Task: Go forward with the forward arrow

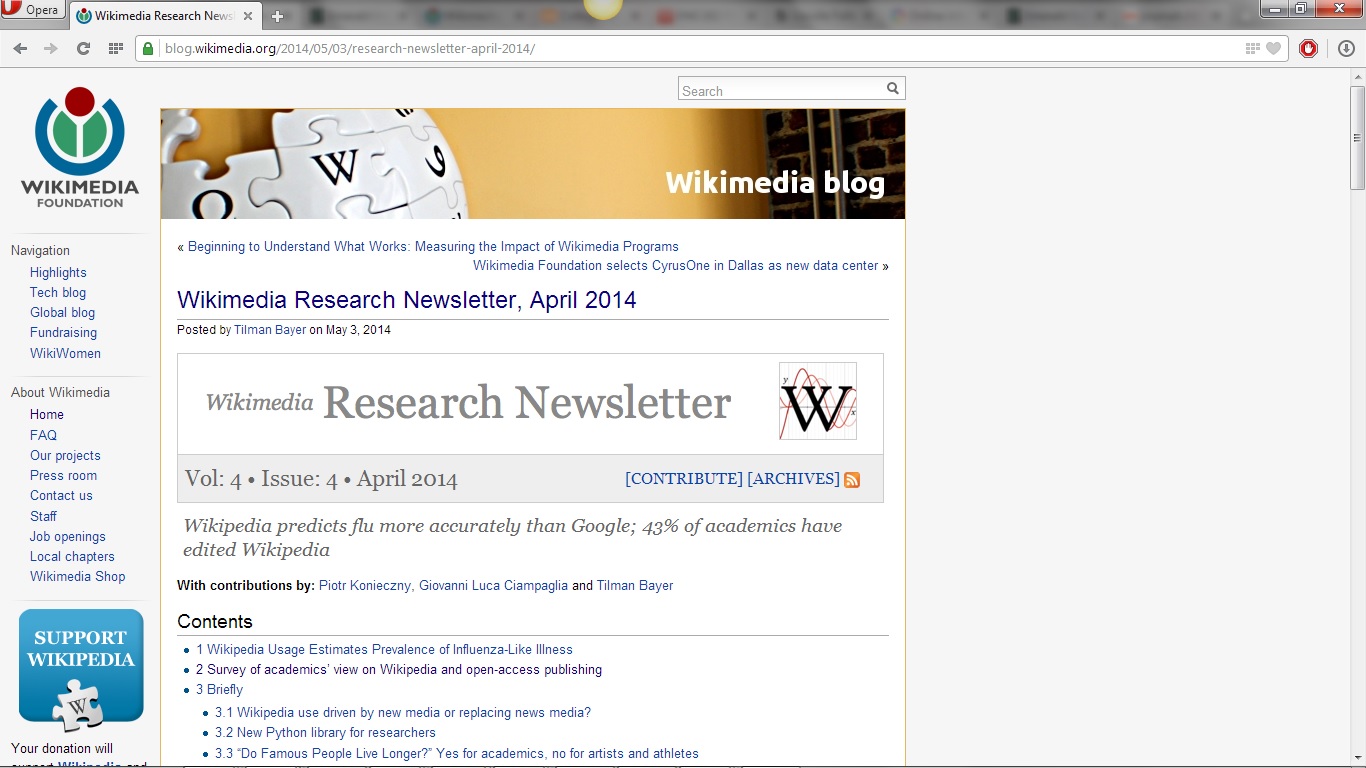Action: tap(51, 48)
